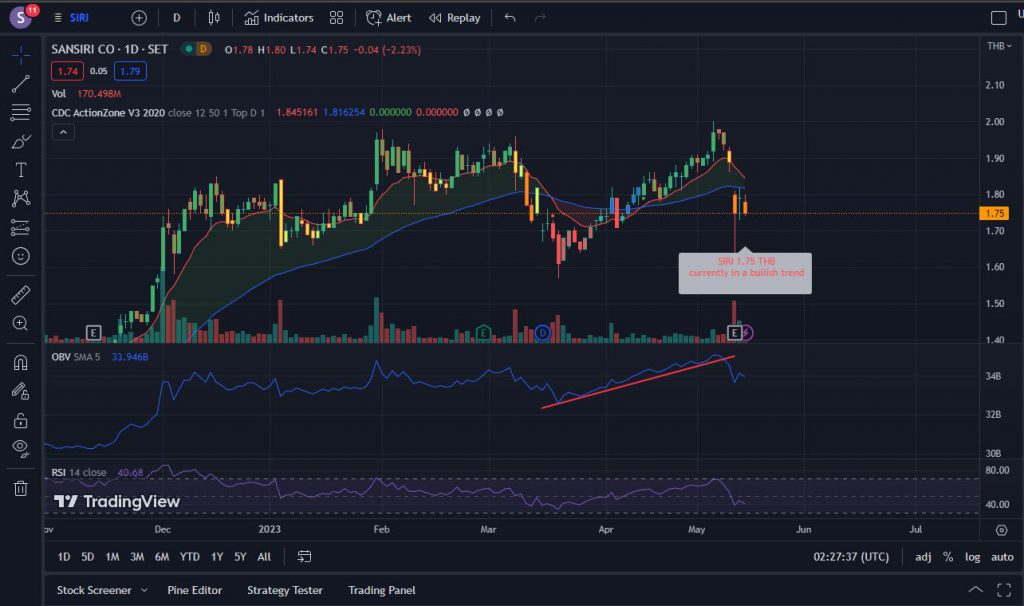Click the current price label 1.75
This screenshot has height=606, width=1024.
pyautogui.click(x=995, y=214)
